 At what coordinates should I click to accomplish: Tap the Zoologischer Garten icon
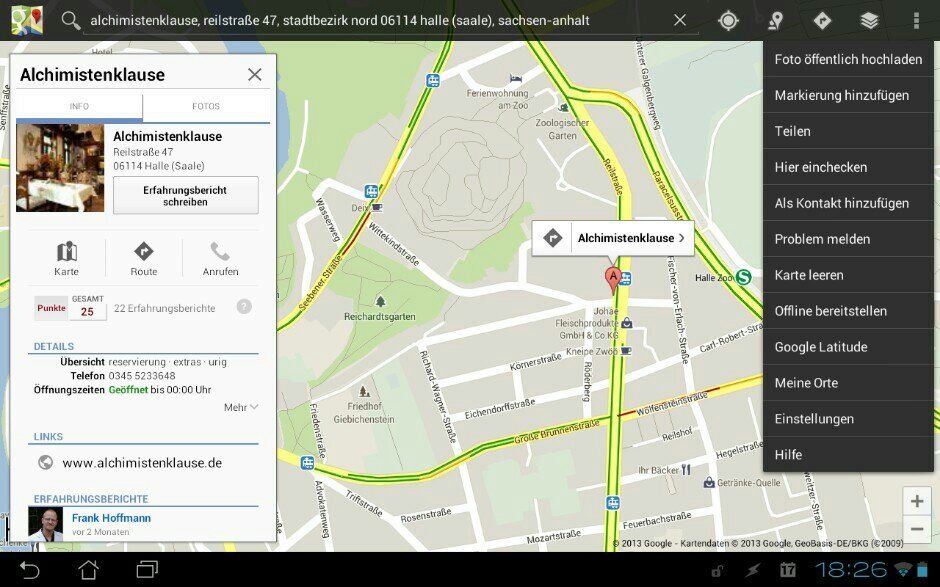564,108
